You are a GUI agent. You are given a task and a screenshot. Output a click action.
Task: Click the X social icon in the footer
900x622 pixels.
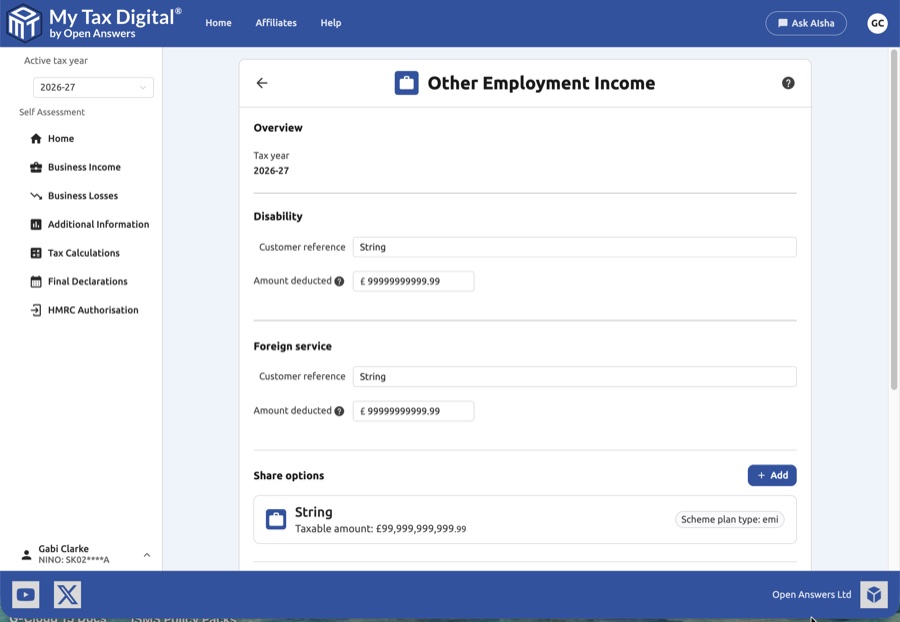(66, 594)
